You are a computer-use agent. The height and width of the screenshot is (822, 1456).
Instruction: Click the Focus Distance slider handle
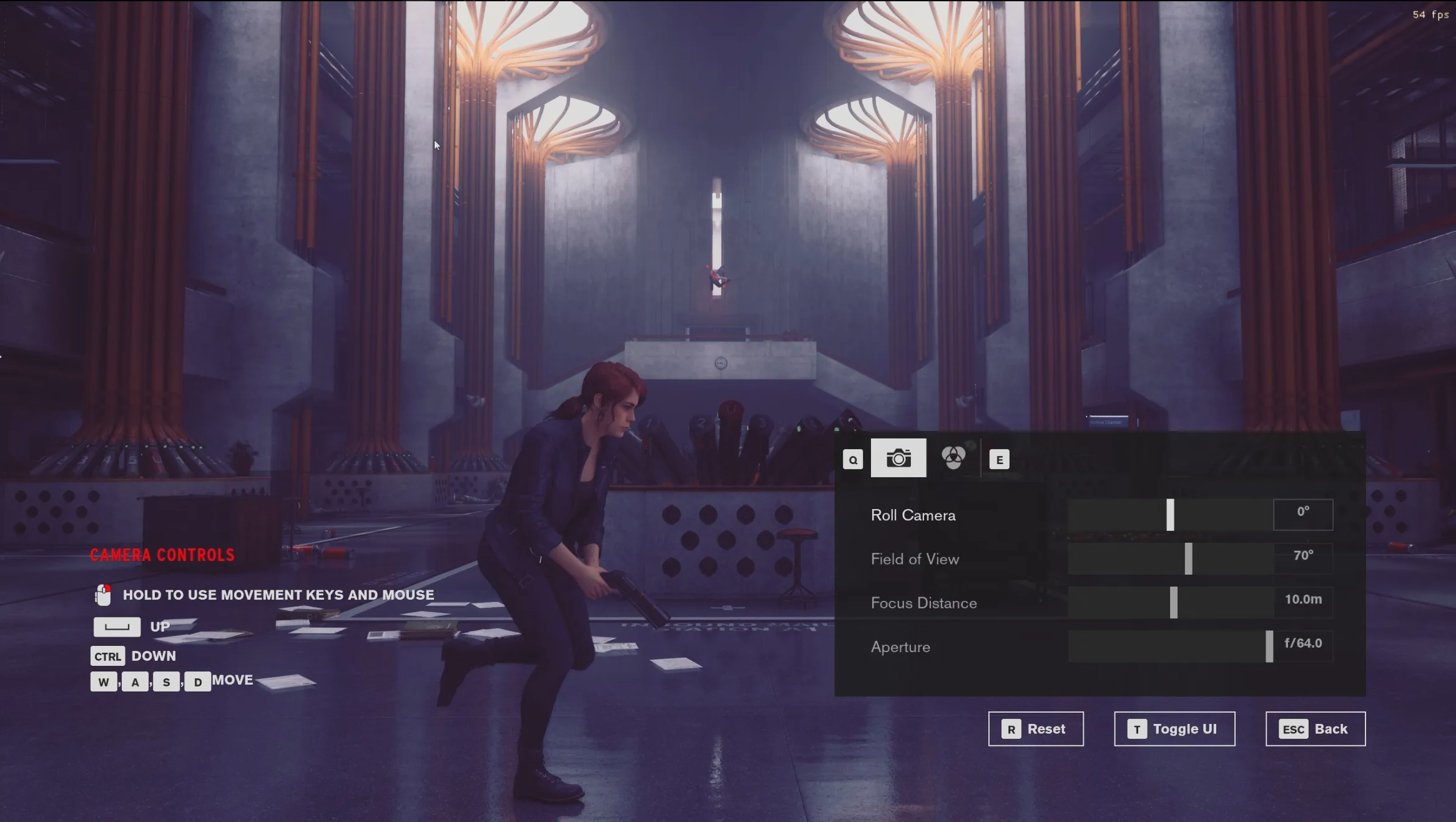(x=1174, y=602)
